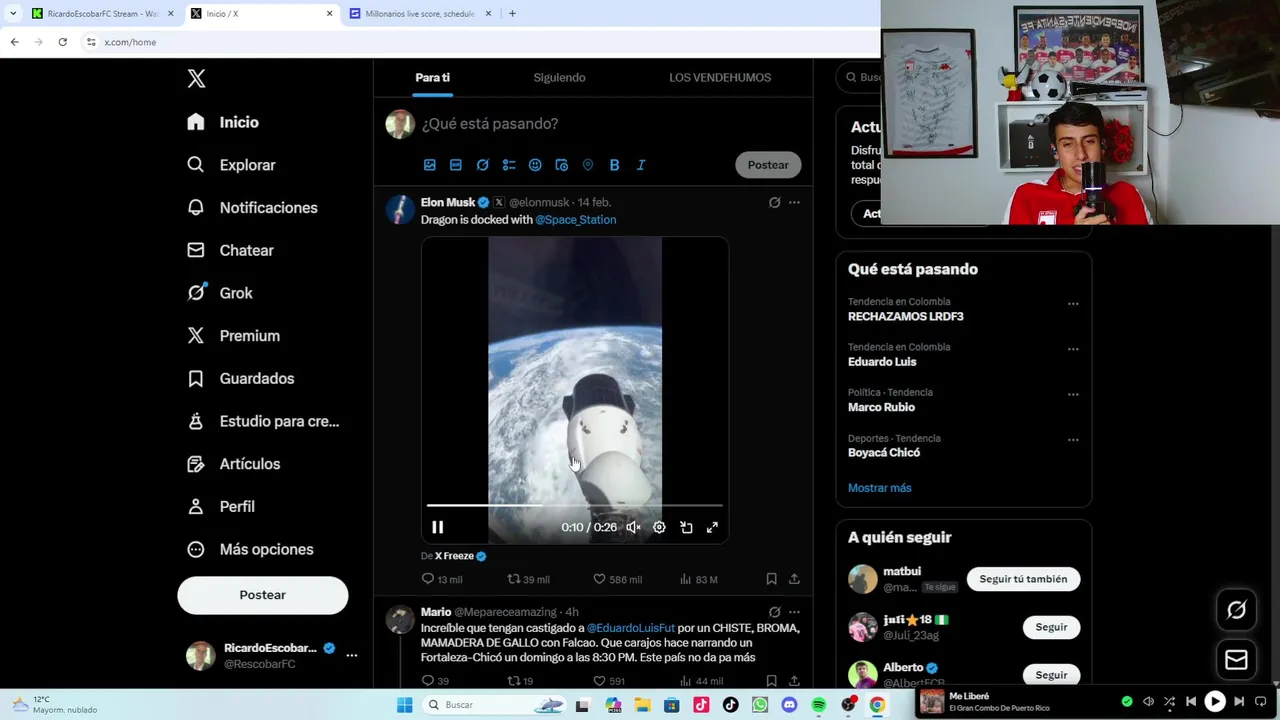Open @EduardoLuisFut mention link

coord(631,628)
